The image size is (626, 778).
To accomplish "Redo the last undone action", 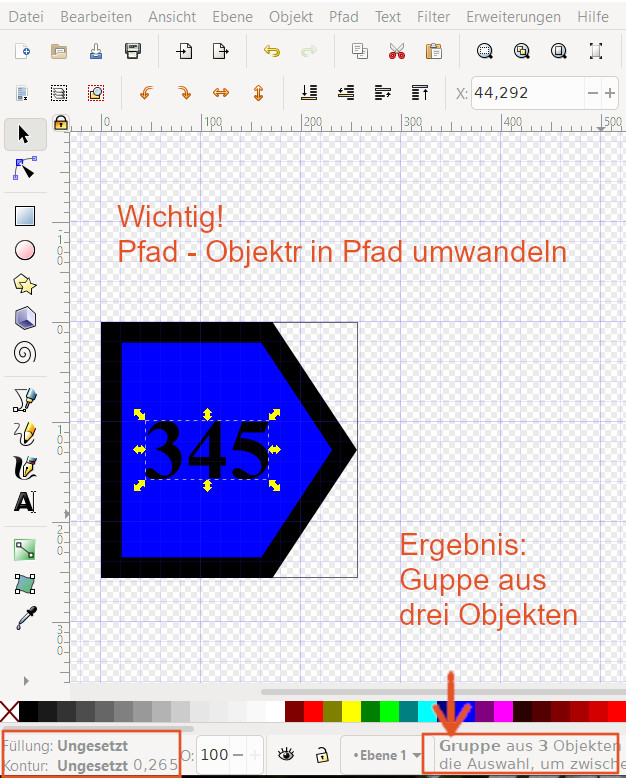I will click(x=309, y=51).
